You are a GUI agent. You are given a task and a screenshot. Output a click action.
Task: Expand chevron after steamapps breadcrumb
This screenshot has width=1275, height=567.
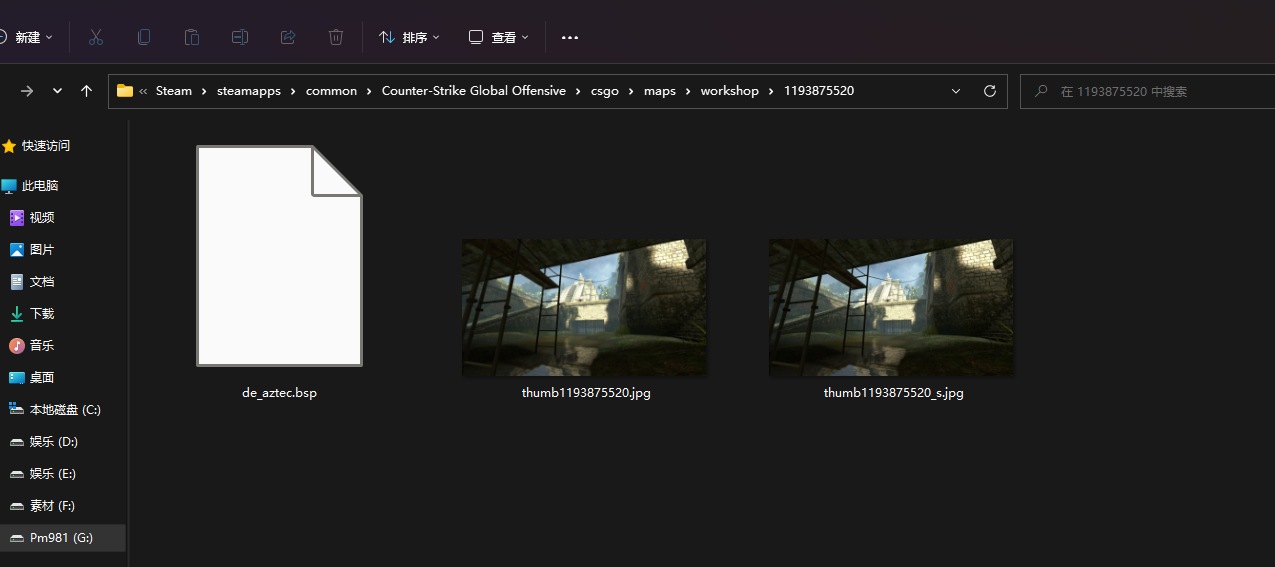point(294,91)
